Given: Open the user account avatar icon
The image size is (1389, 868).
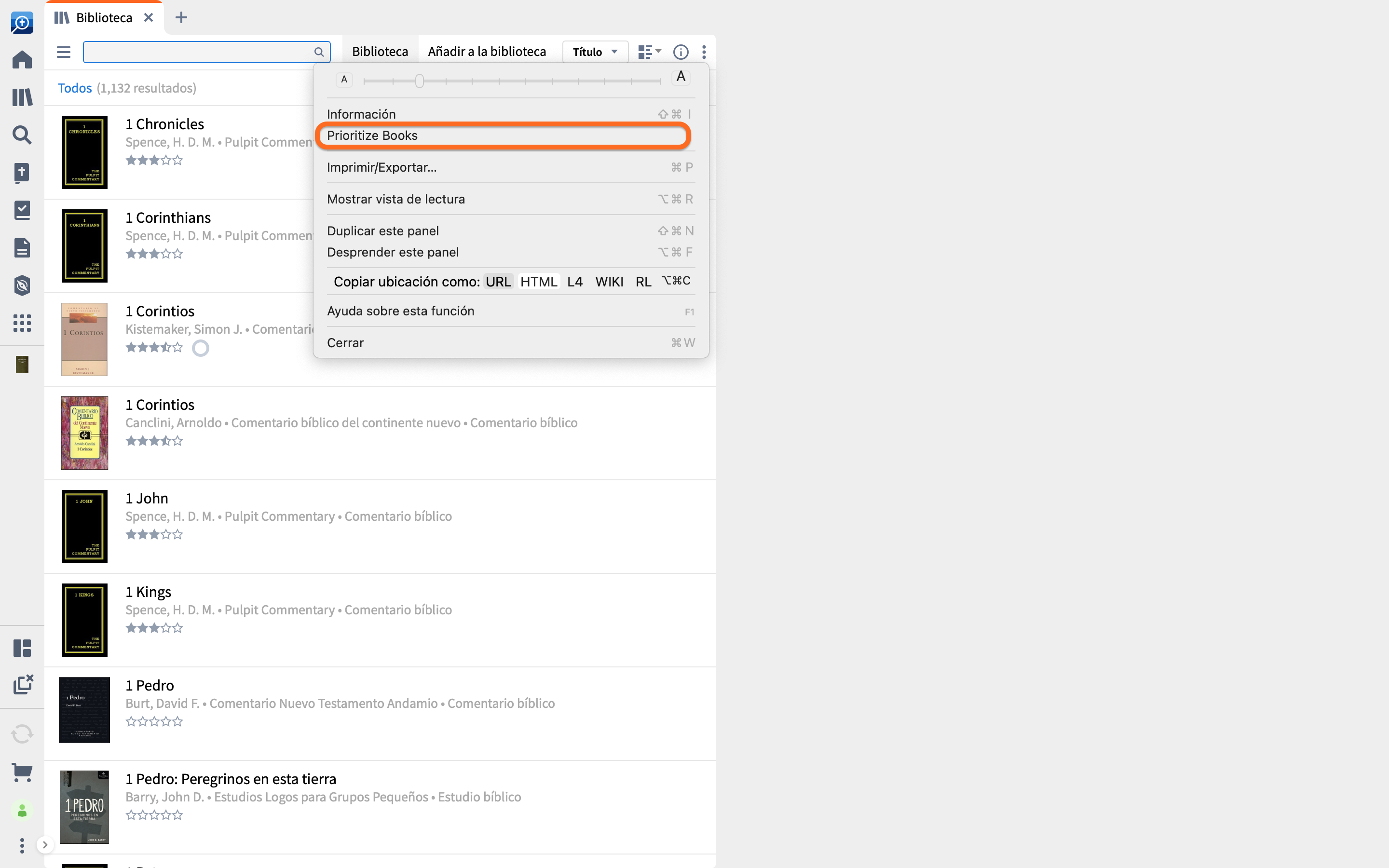Looking at the screenshot, I should 22,811.
